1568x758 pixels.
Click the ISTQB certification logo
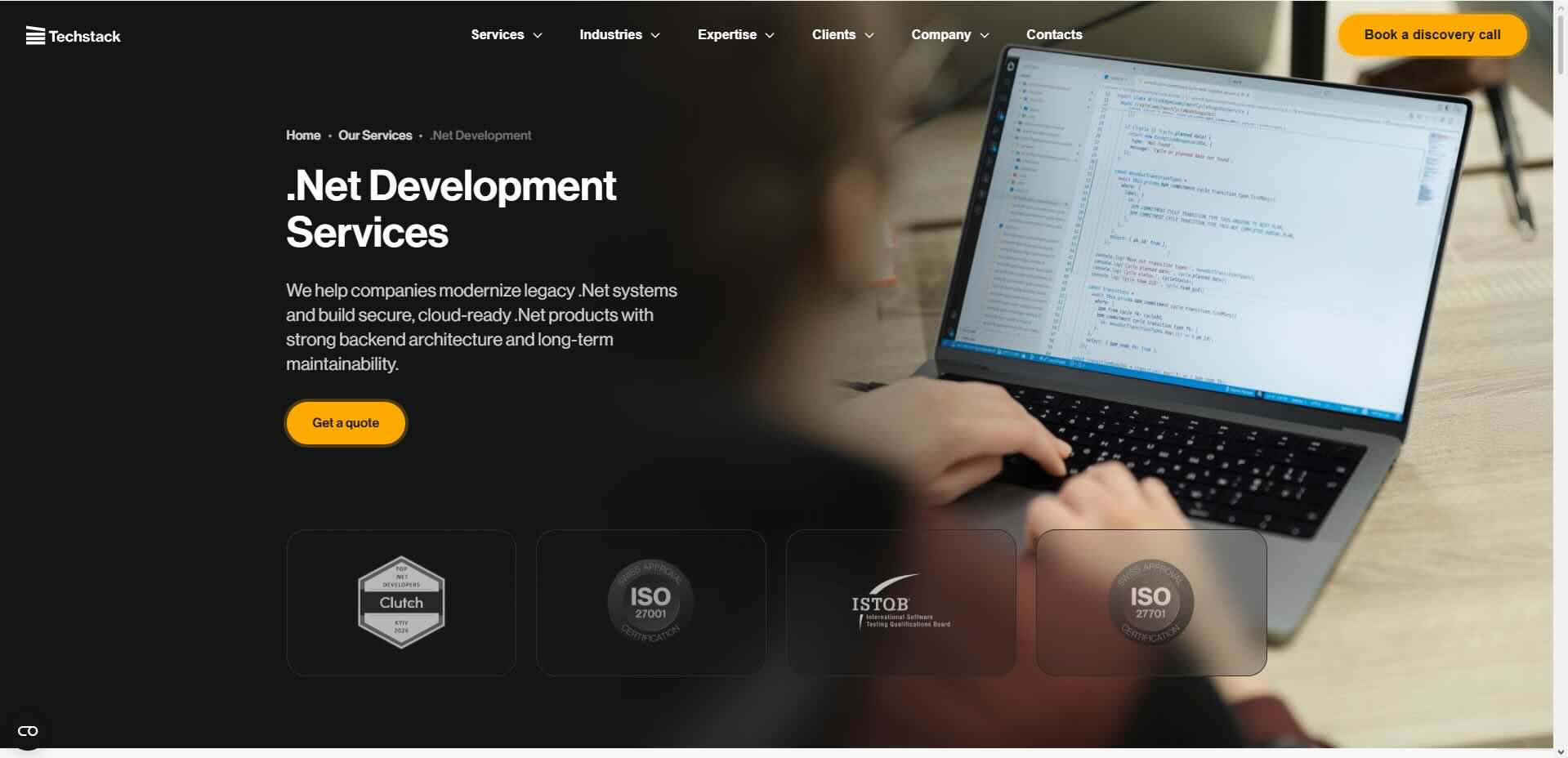901,603
